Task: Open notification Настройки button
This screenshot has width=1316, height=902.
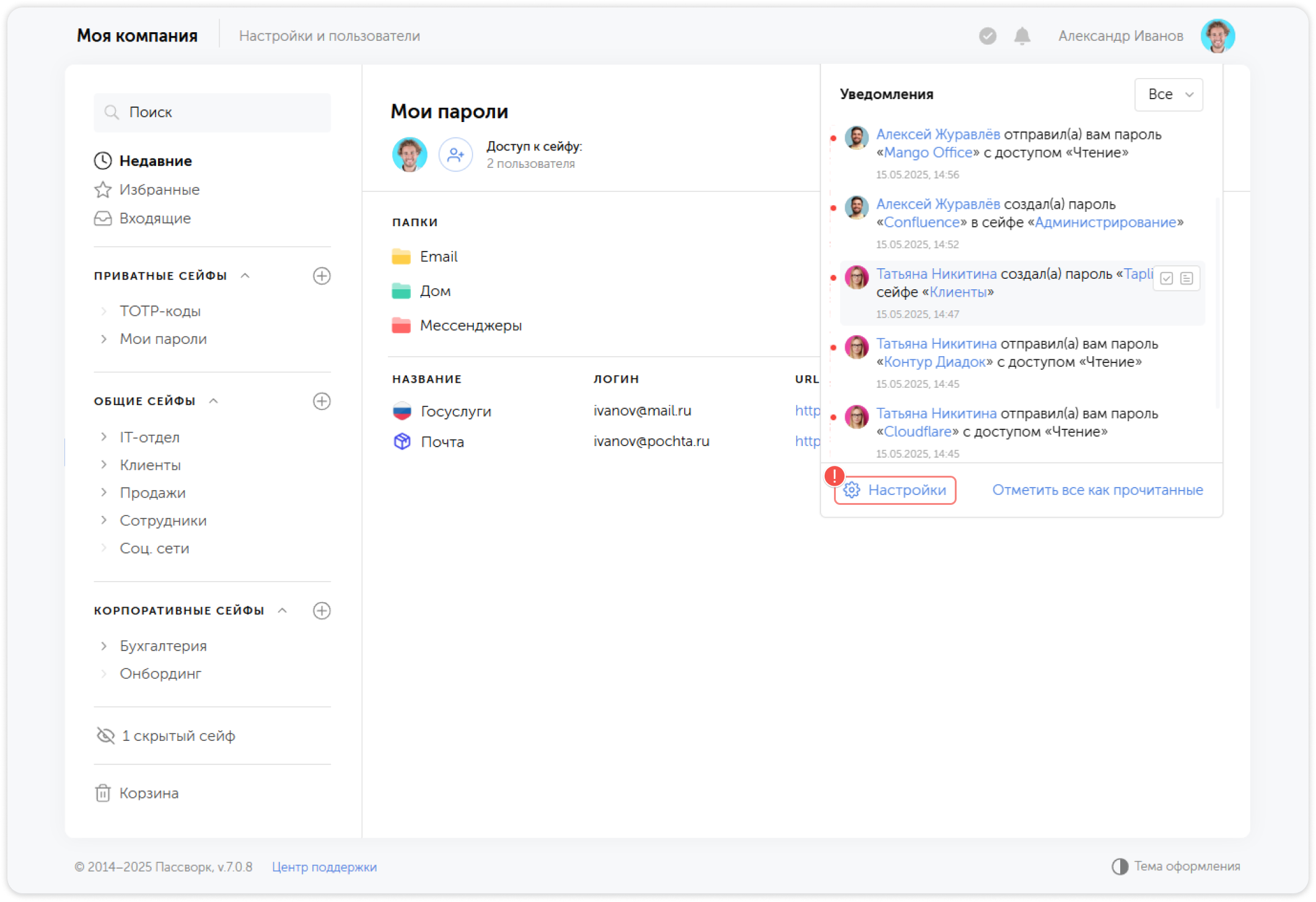Action: click(895, 490)
